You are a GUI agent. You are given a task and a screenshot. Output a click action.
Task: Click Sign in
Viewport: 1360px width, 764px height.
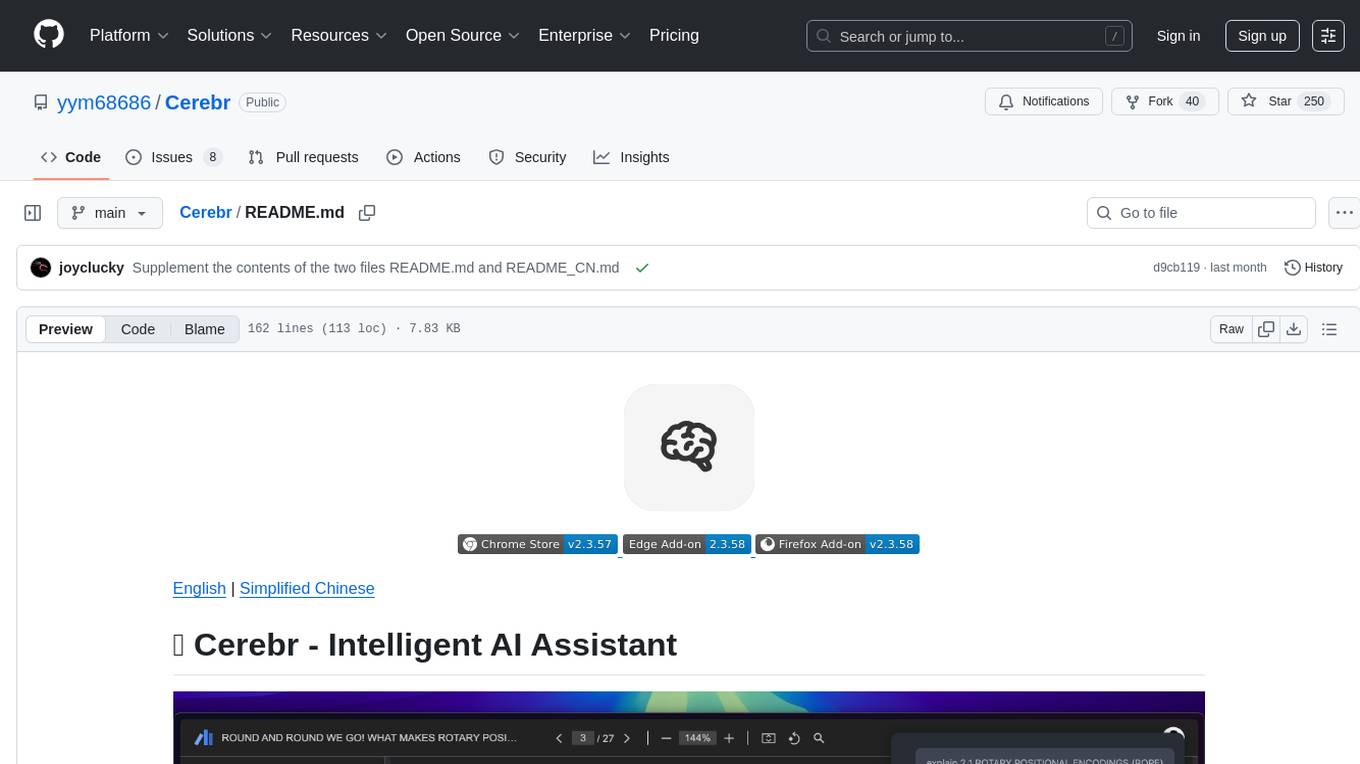pyautogui.click(x=1178, y=36)
